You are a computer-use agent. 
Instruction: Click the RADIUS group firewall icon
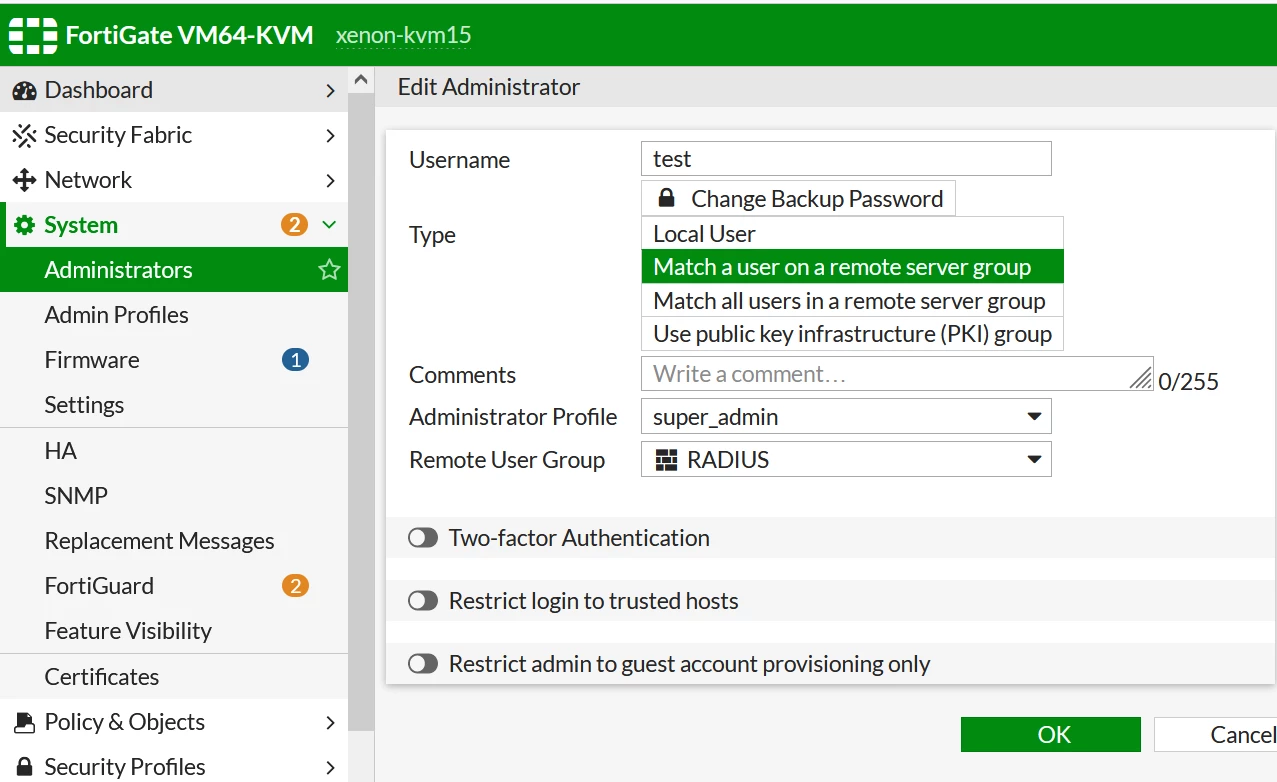pyautogui.click(x=665, y=460)
